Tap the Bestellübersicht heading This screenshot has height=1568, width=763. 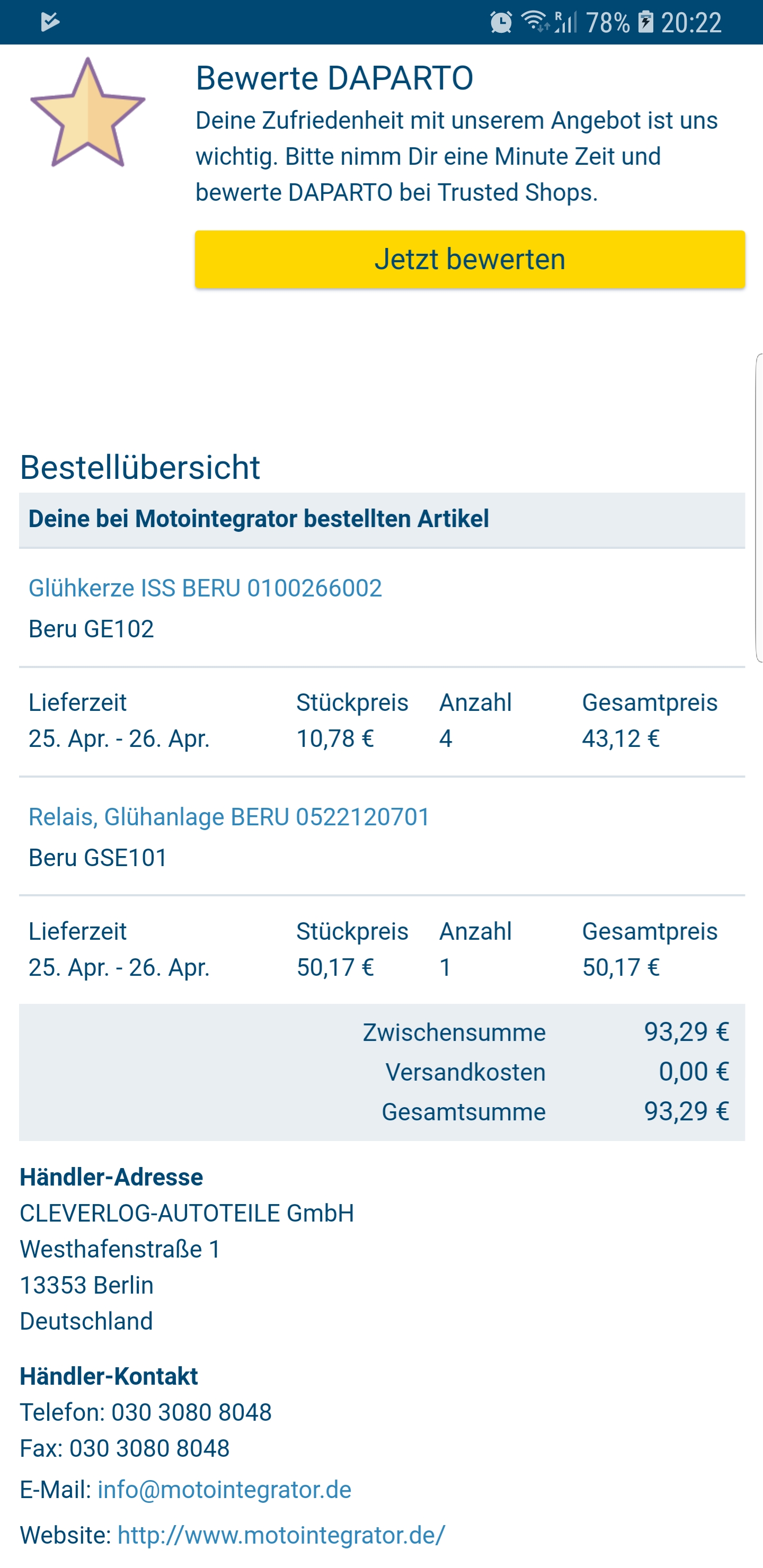coord(140,467)
